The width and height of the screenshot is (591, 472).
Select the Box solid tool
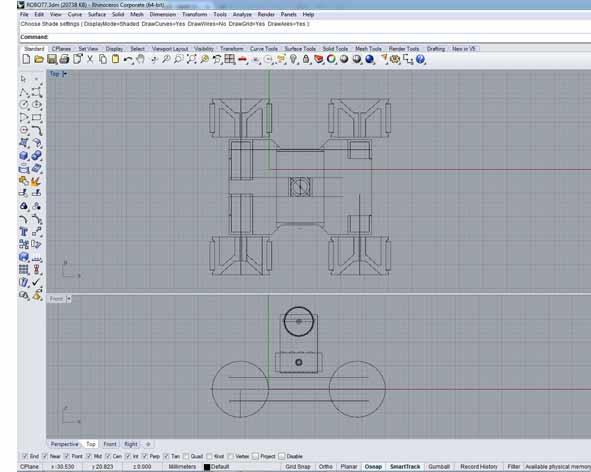click(24, 156)
